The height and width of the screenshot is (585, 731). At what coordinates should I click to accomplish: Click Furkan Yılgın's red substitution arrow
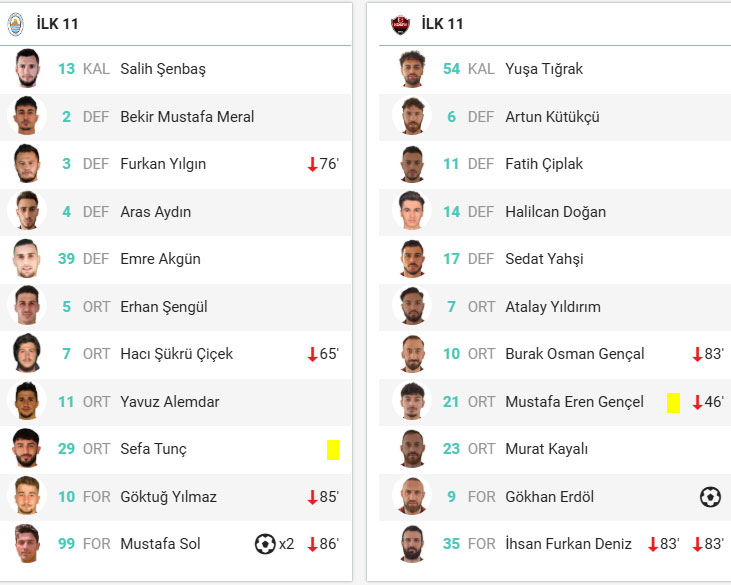312,164
